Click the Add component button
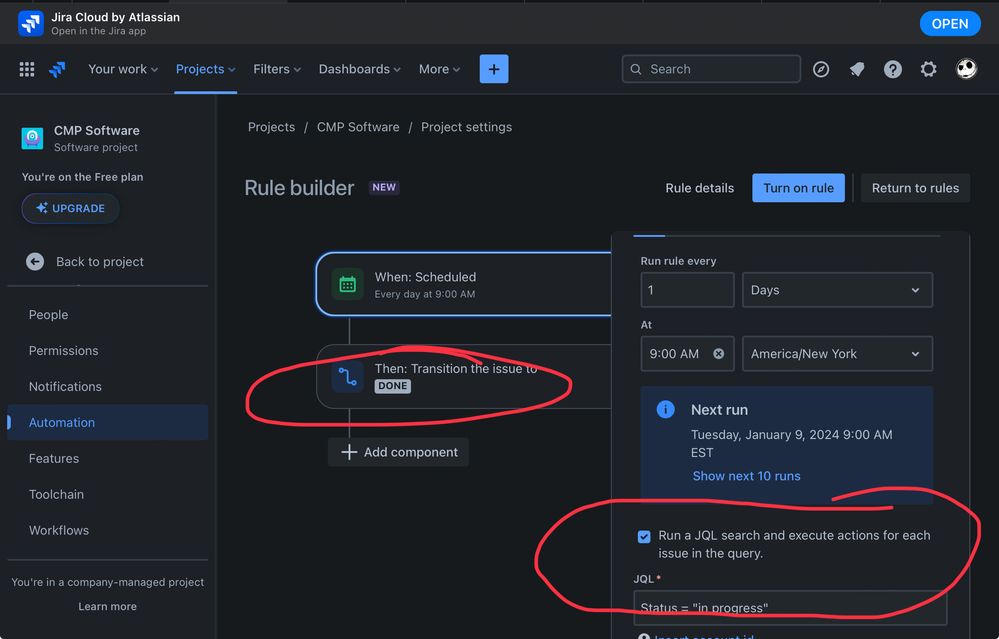Viewport: 999px width, 639px height. point(398,452)
